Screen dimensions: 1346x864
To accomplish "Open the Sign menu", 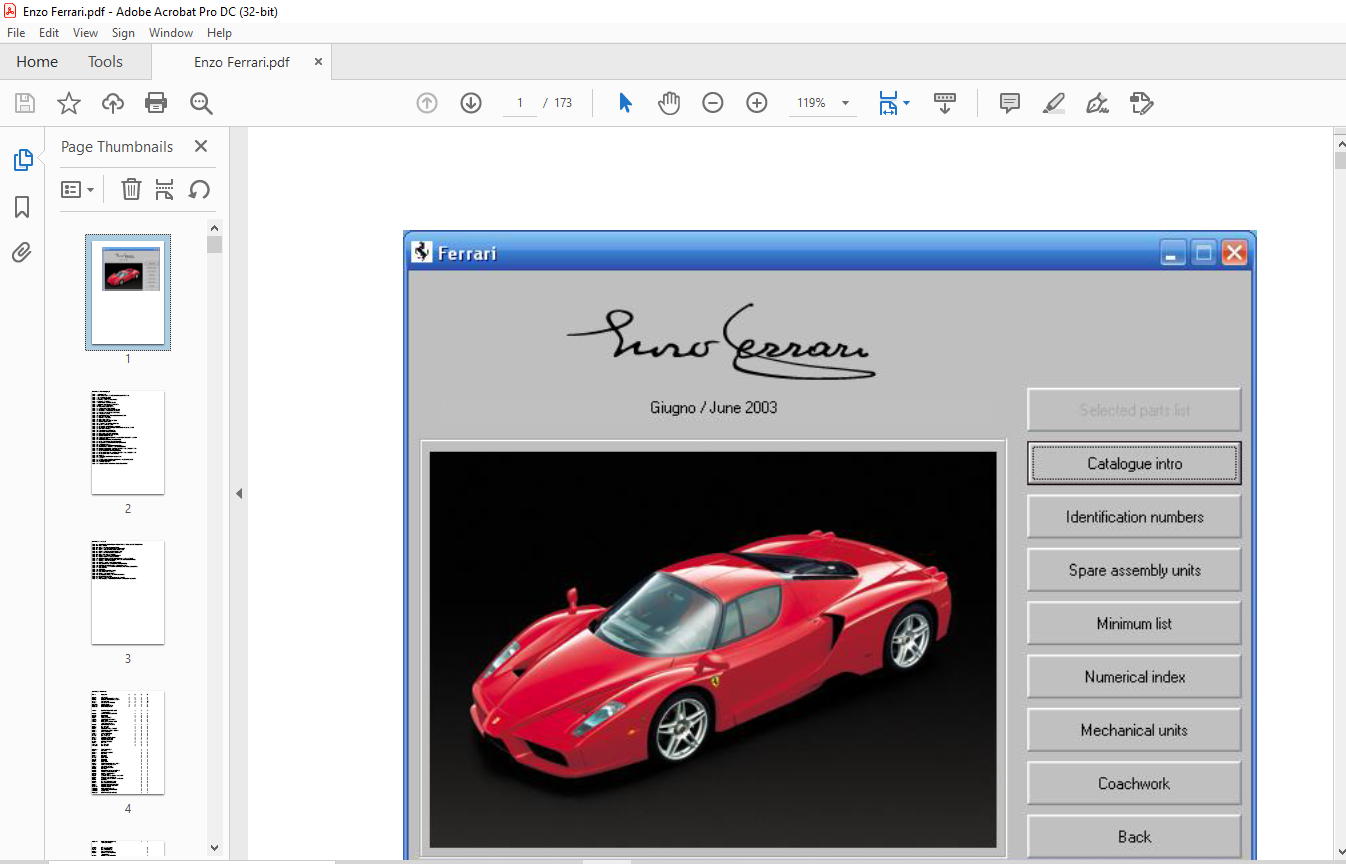I will [123, 33].
